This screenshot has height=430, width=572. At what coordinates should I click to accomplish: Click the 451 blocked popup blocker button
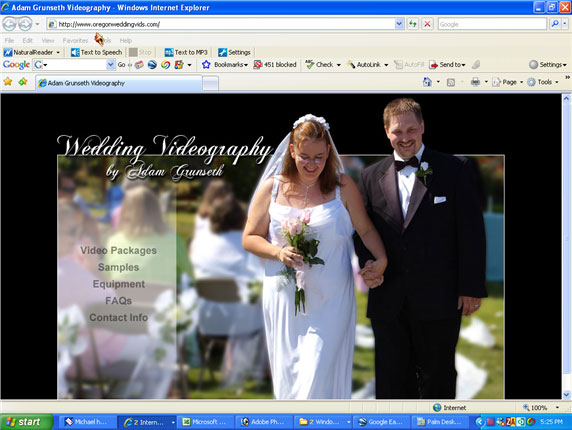[275, 65]
